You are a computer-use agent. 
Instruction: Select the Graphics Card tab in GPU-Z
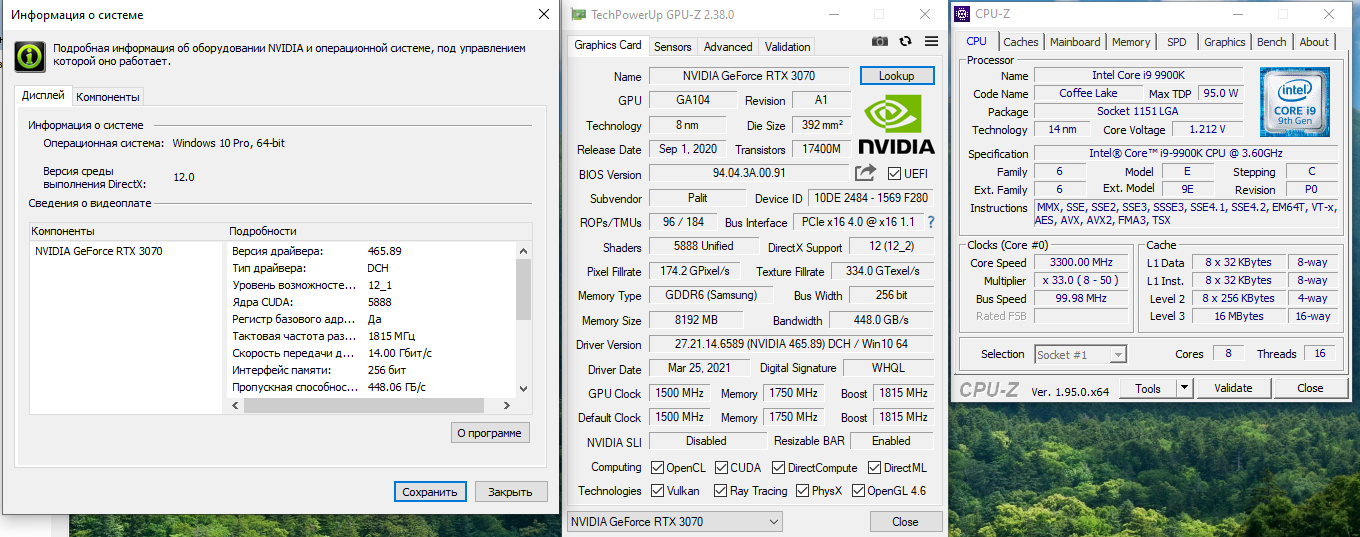coord(608,45)
